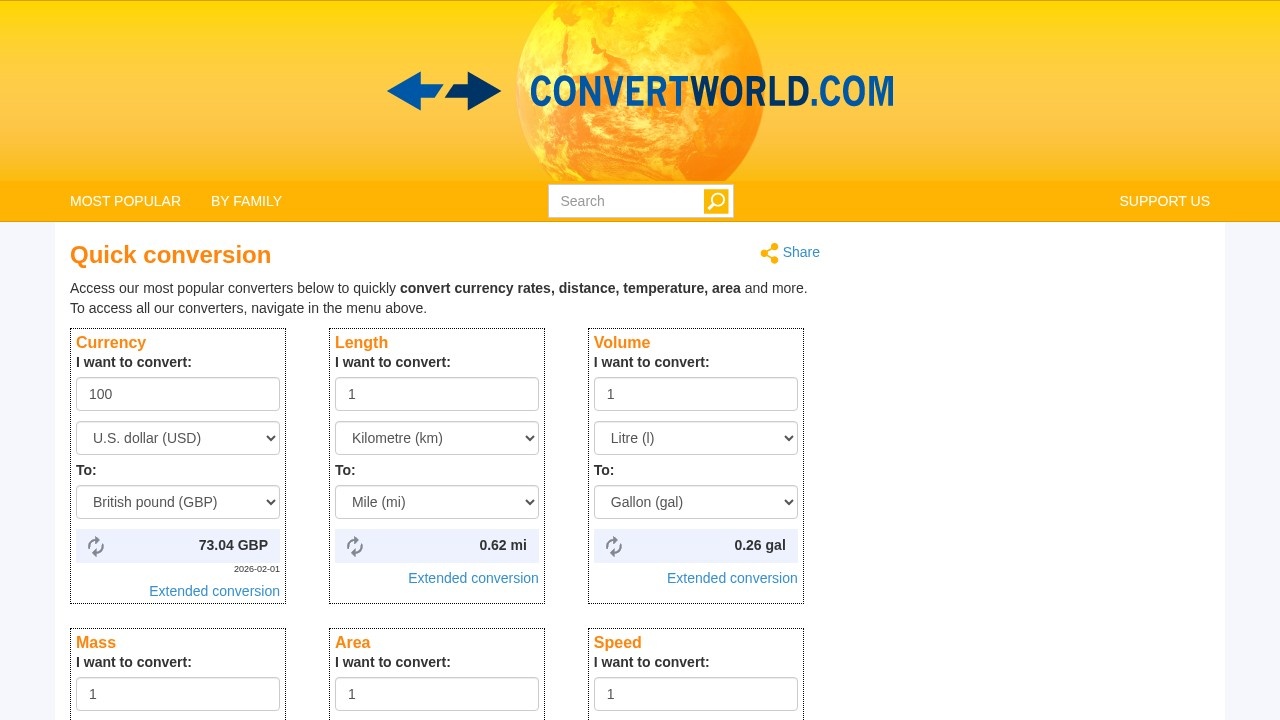Swap currency units with the refresh icon
The height and width of the screenshot is (720, 1280).
point(96,546)
